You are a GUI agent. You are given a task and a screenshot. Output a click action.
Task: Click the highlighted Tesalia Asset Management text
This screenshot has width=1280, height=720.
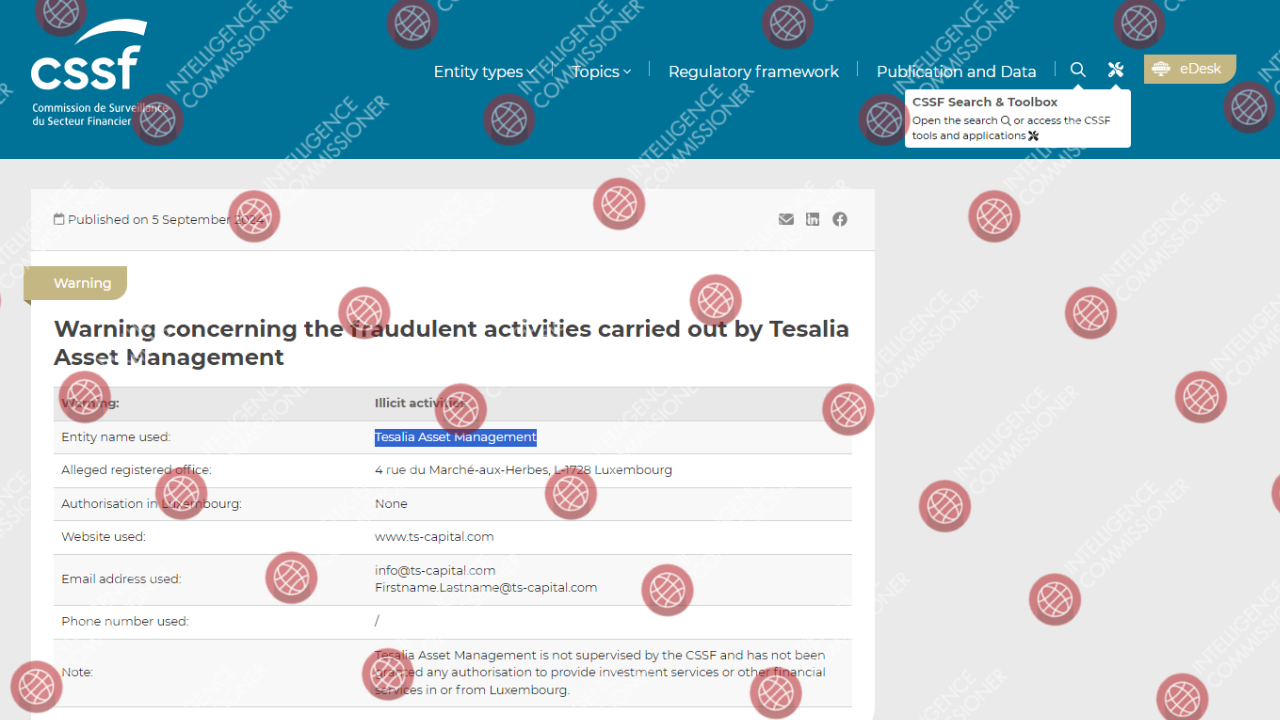coord(456,437)
